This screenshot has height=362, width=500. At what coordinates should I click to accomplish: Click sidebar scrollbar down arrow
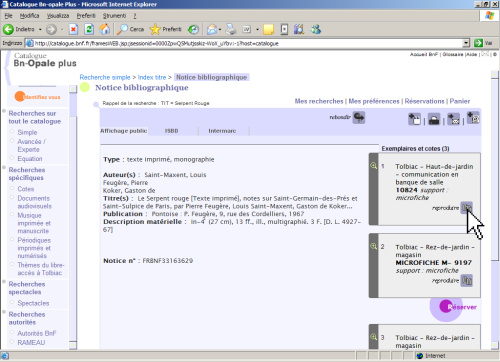73,345
